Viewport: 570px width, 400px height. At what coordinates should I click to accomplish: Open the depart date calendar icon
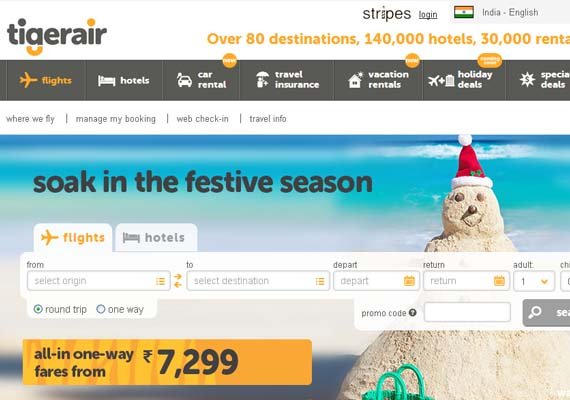click(409, 281)
